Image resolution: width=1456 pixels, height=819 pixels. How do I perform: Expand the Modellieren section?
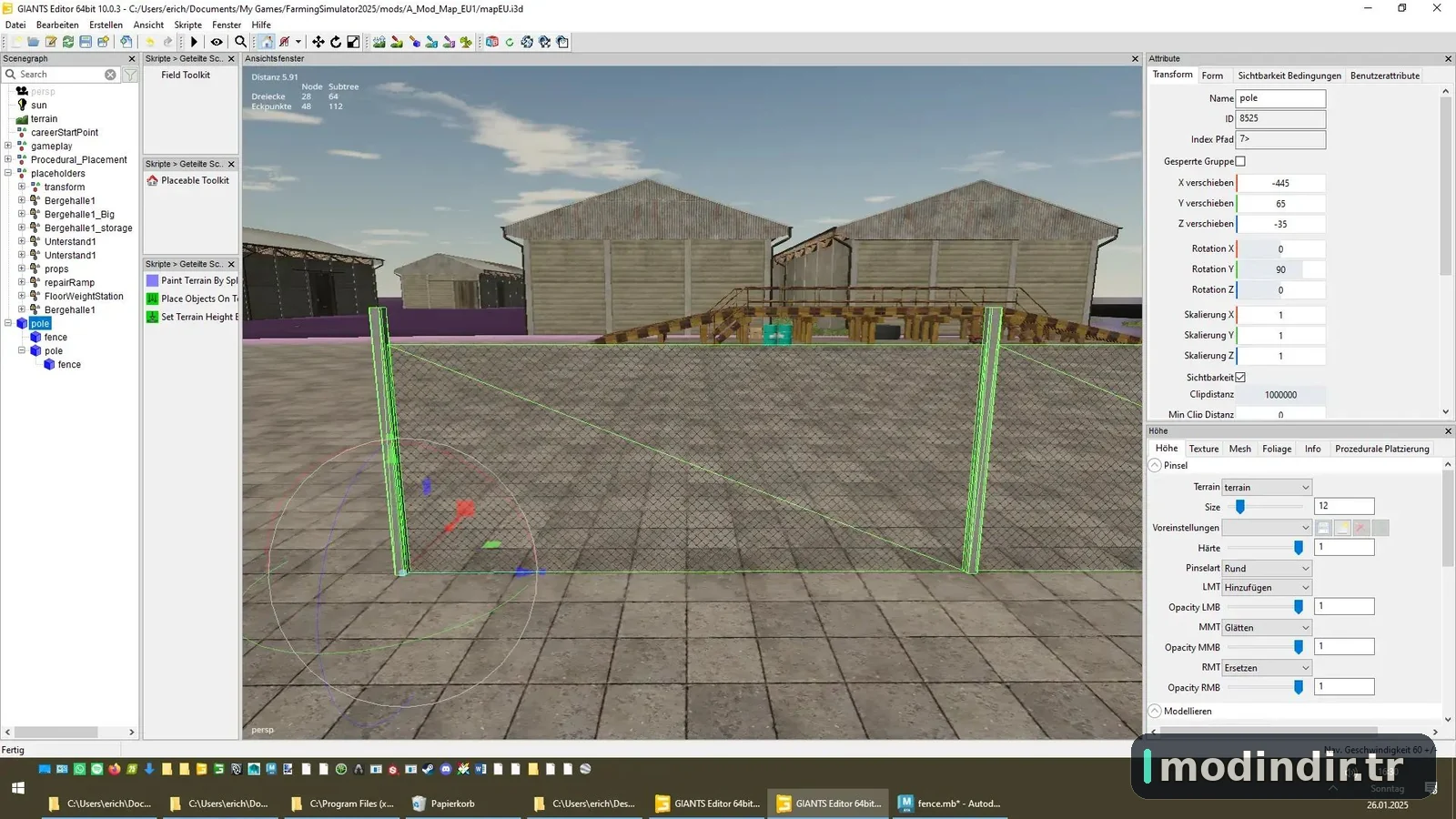(x=1155, y=711)
